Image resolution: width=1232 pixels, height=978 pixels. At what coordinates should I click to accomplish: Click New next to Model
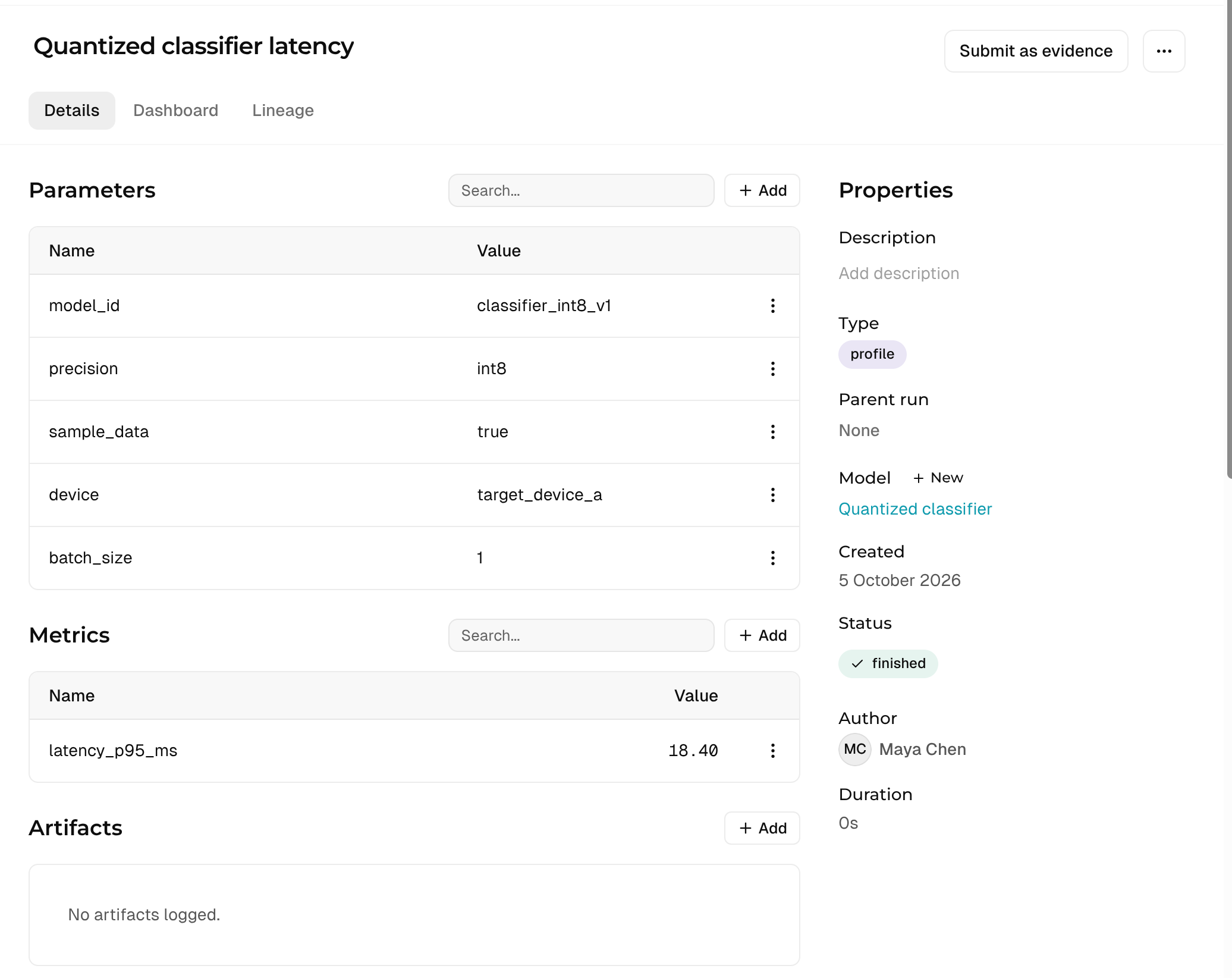tap(938, 478)
